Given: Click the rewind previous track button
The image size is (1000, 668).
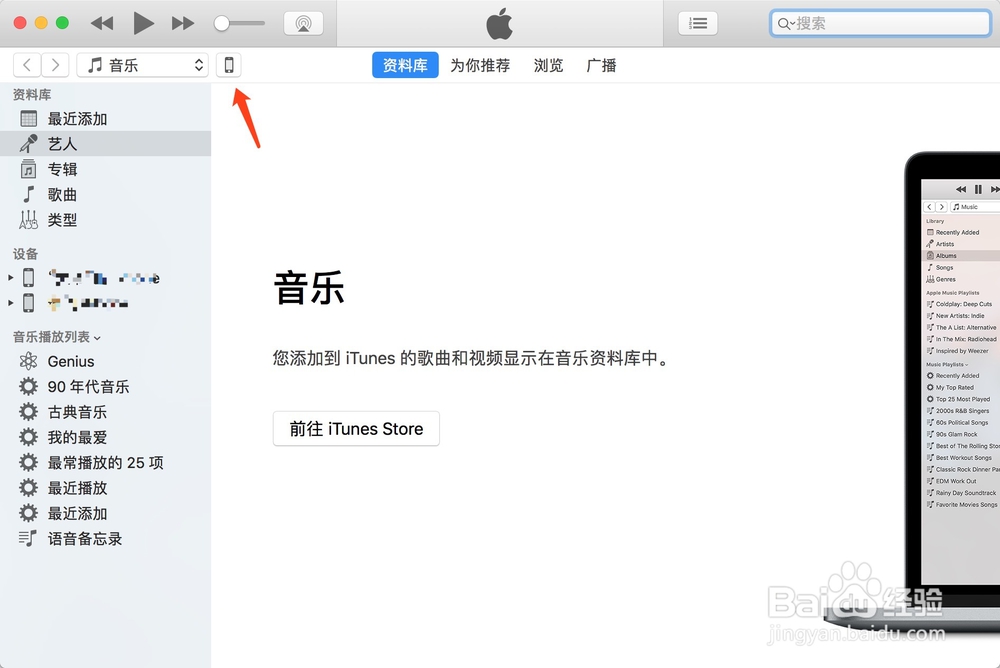Looking at the screenshot, I should coord(102,24).
